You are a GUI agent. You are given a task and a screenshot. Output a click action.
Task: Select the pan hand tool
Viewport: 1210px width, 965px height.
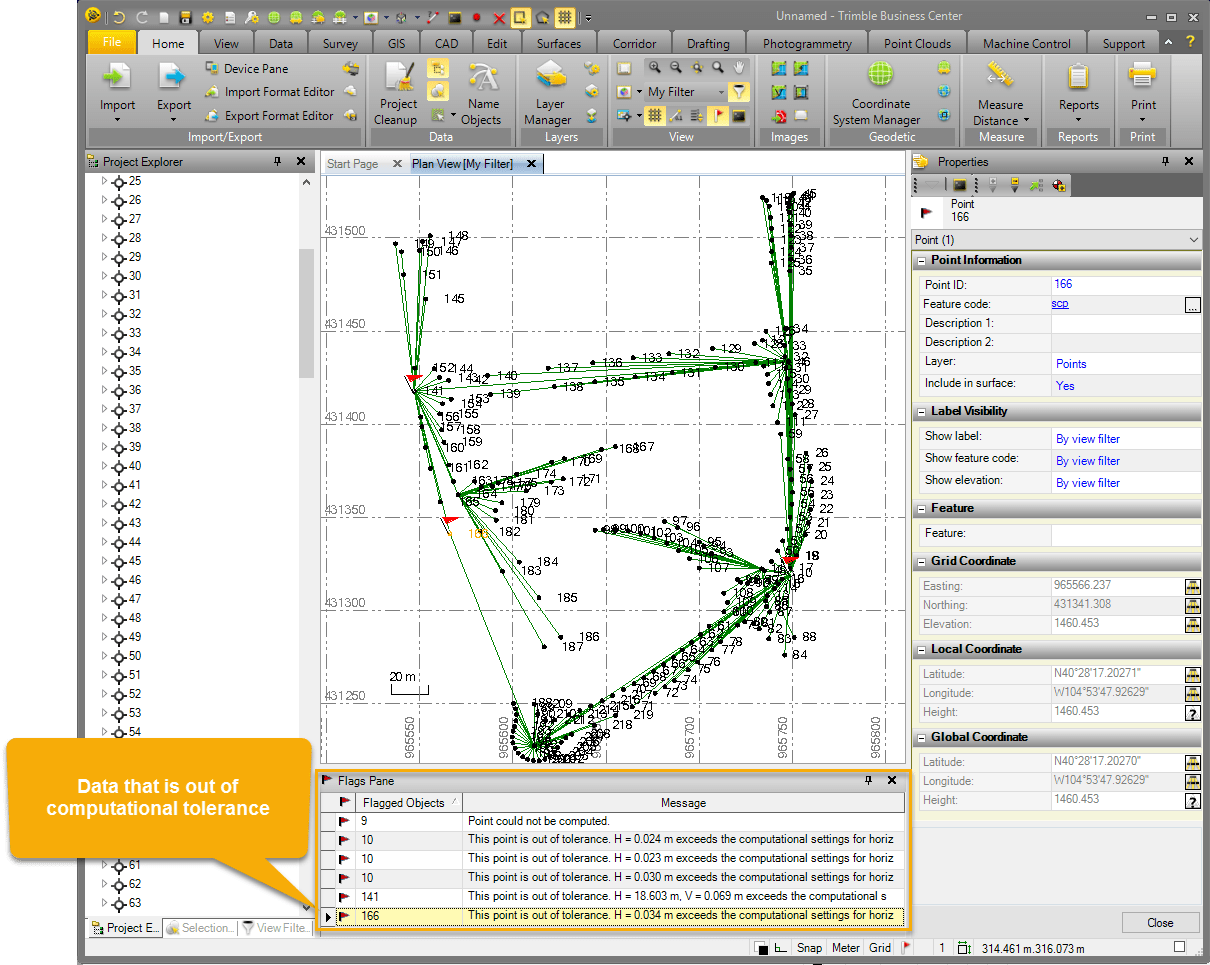click(x=739, y=67)
